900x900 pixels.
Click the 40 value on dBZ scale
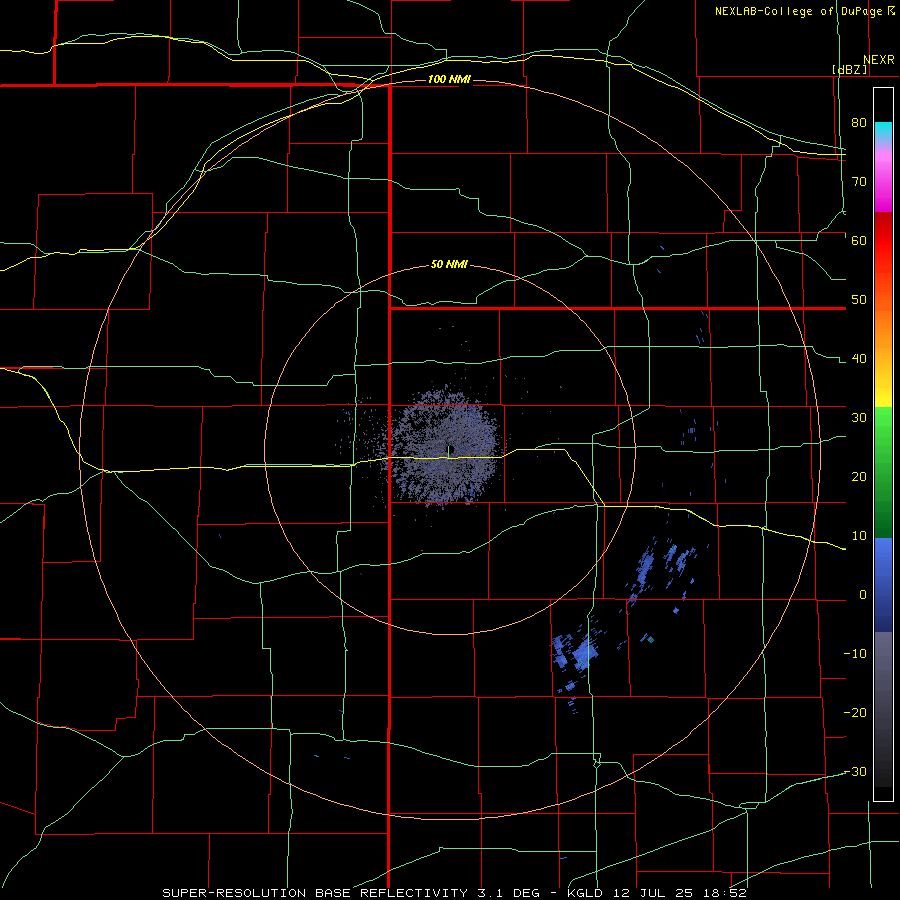(x=859, y=359)
